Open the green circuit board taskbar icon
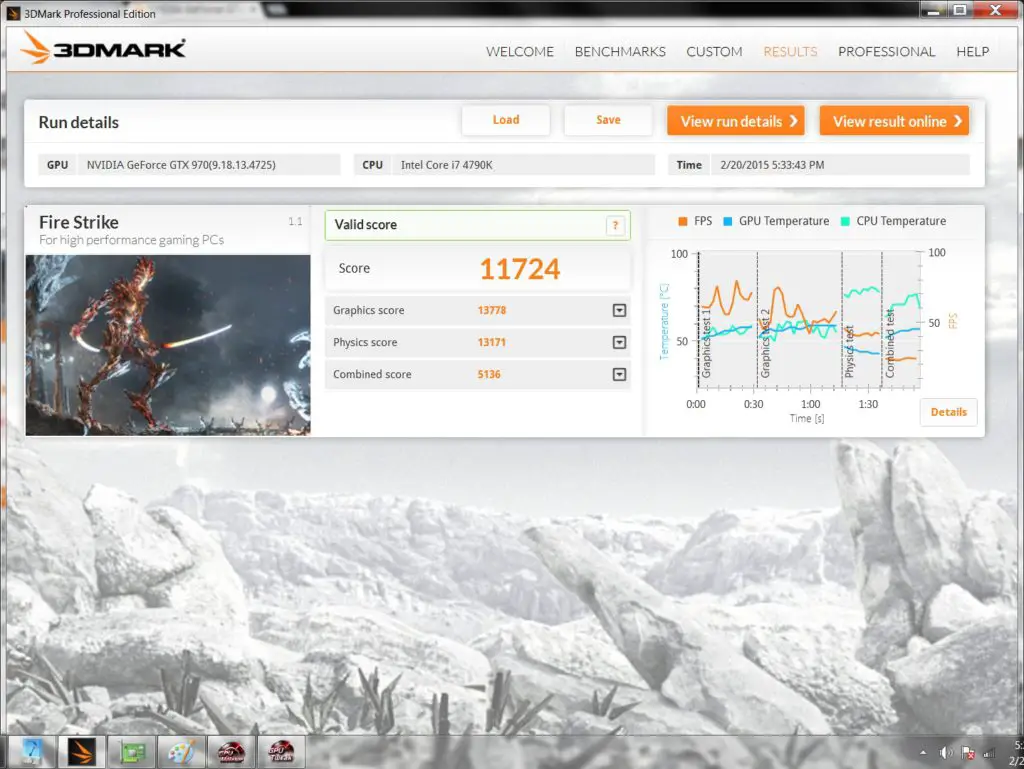 131,752
